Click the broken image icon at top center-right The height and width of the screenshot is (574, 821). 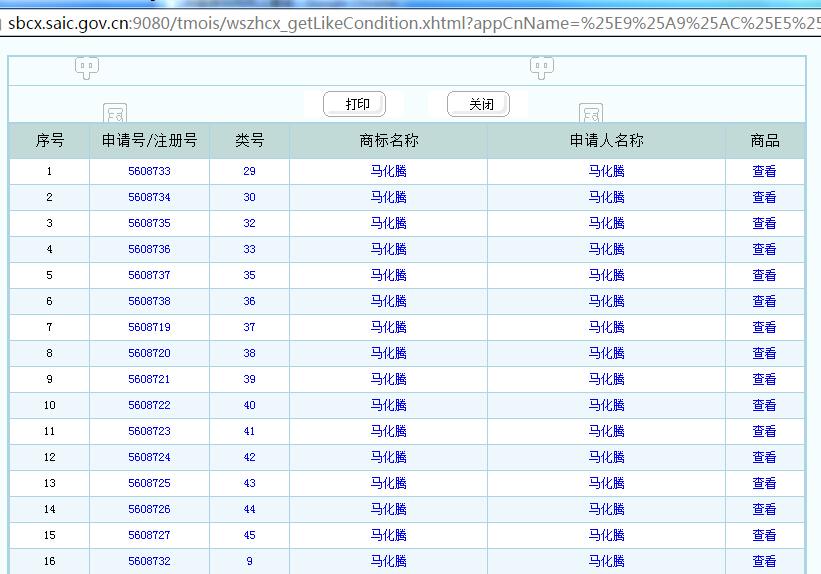pyautogui.click(x=542, y=68)
